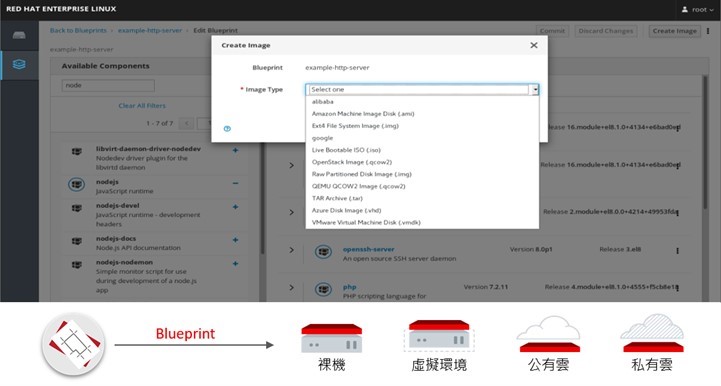Click the libvirt-daemon-driver-nodedev package icon

coord(76,151)
